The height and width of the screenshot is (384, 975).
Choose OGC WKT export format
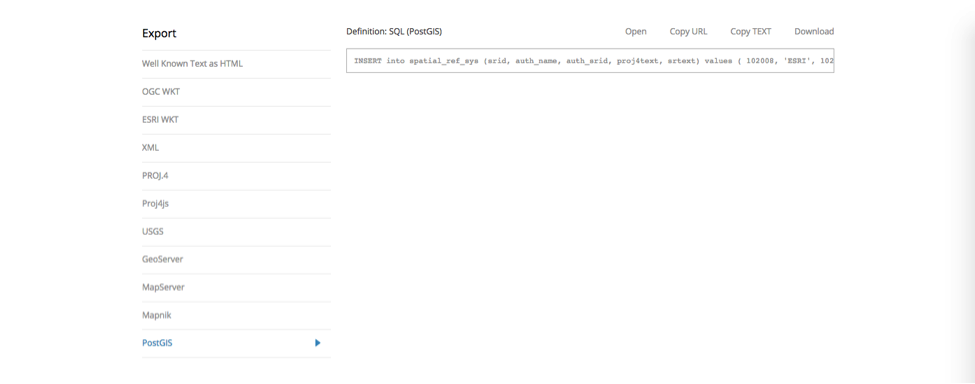click(161, 91)
